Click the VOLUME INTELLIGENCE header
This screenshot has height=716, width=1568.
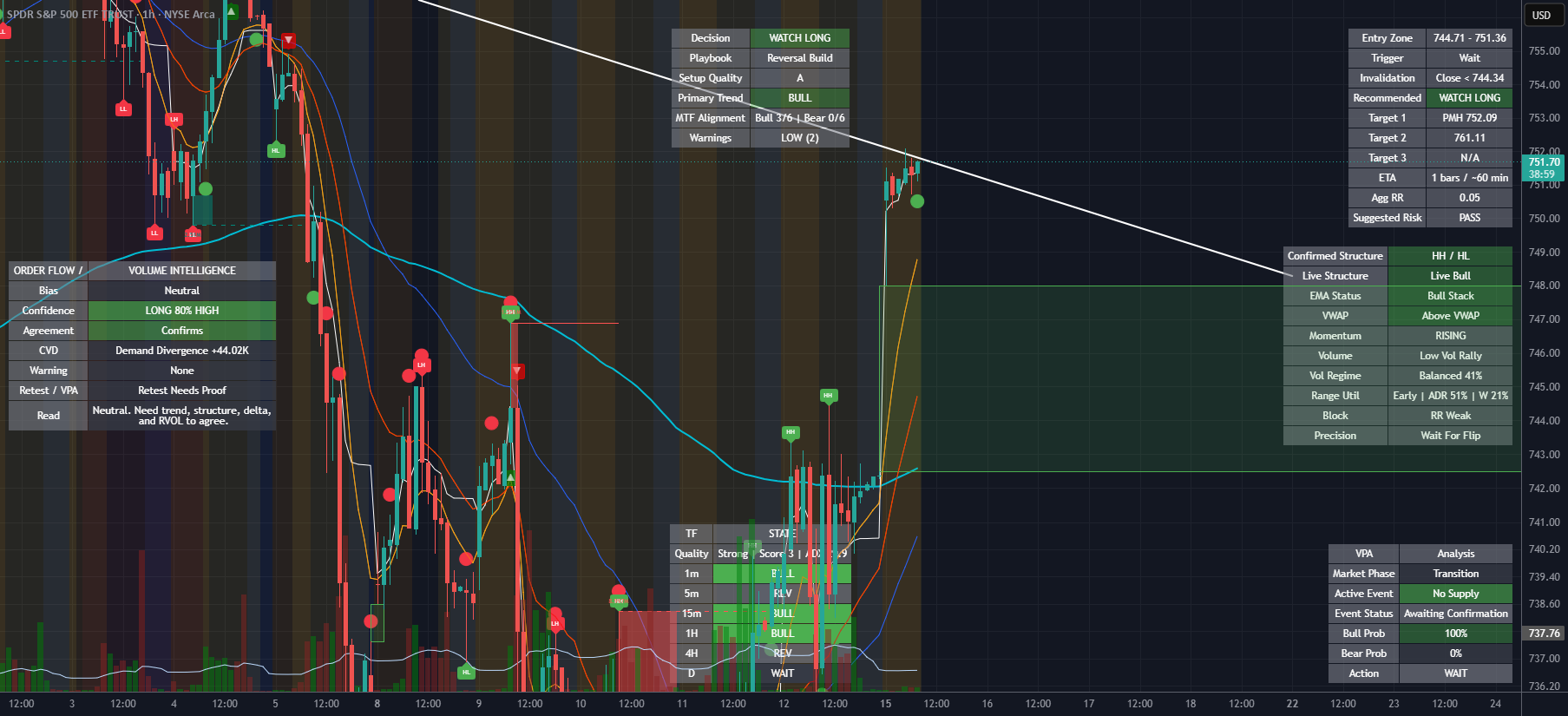coord(181,271)
